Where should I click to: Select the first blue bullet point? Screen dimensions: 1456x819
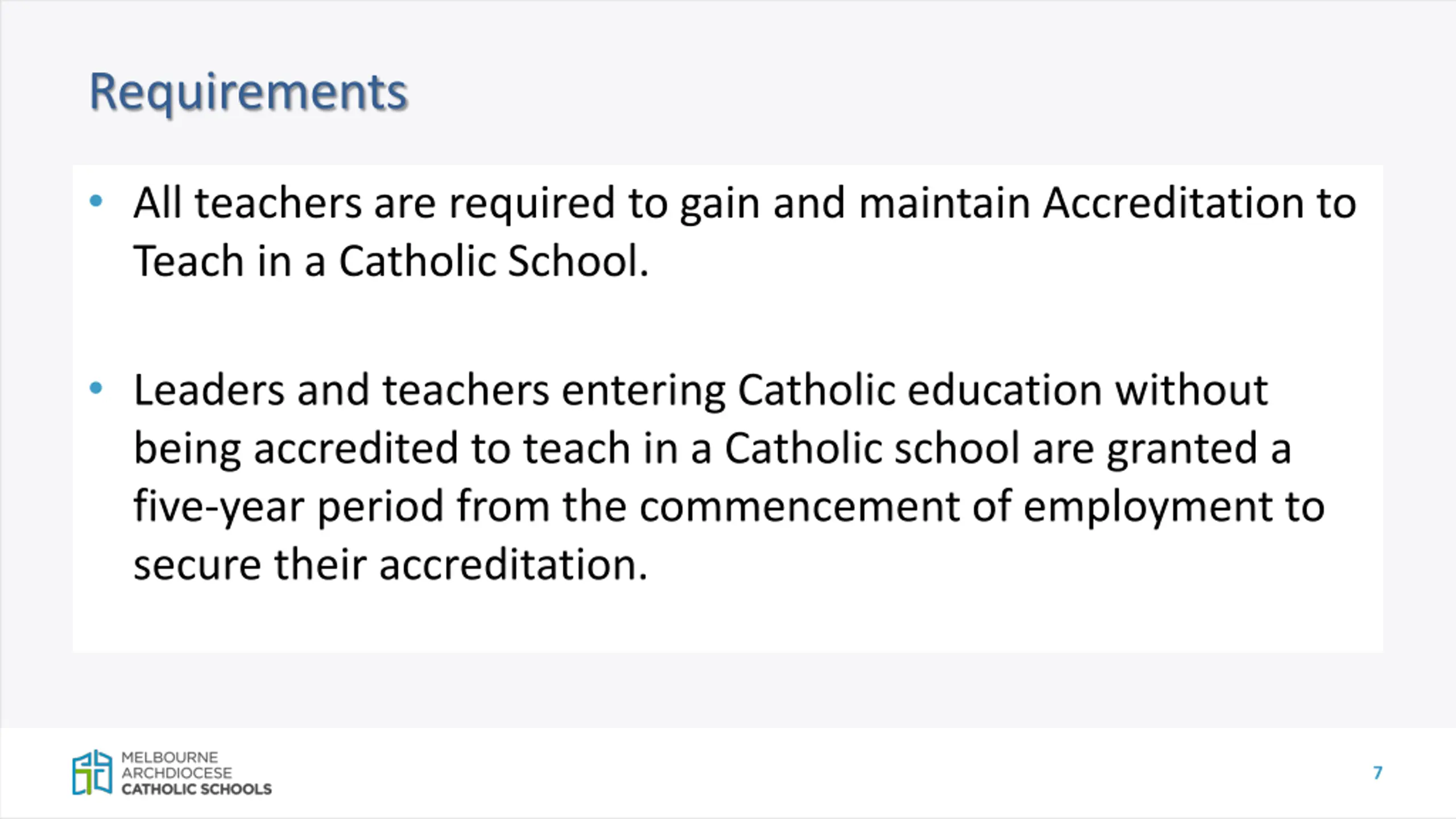click(96, 201)
